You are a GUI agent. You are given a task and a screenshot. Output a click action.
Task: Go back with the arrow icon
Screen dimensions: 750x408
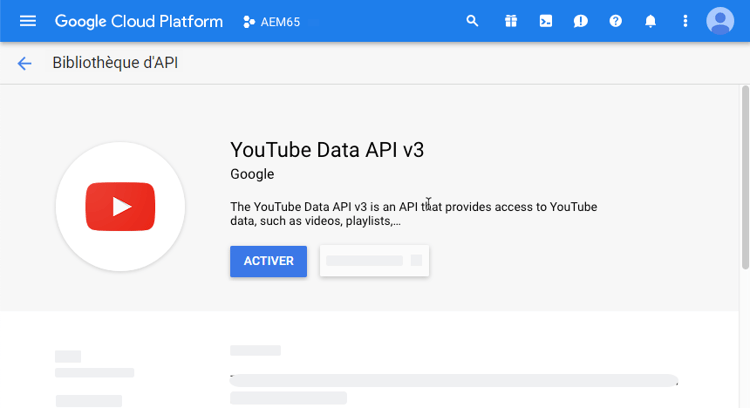coord(24,63)
